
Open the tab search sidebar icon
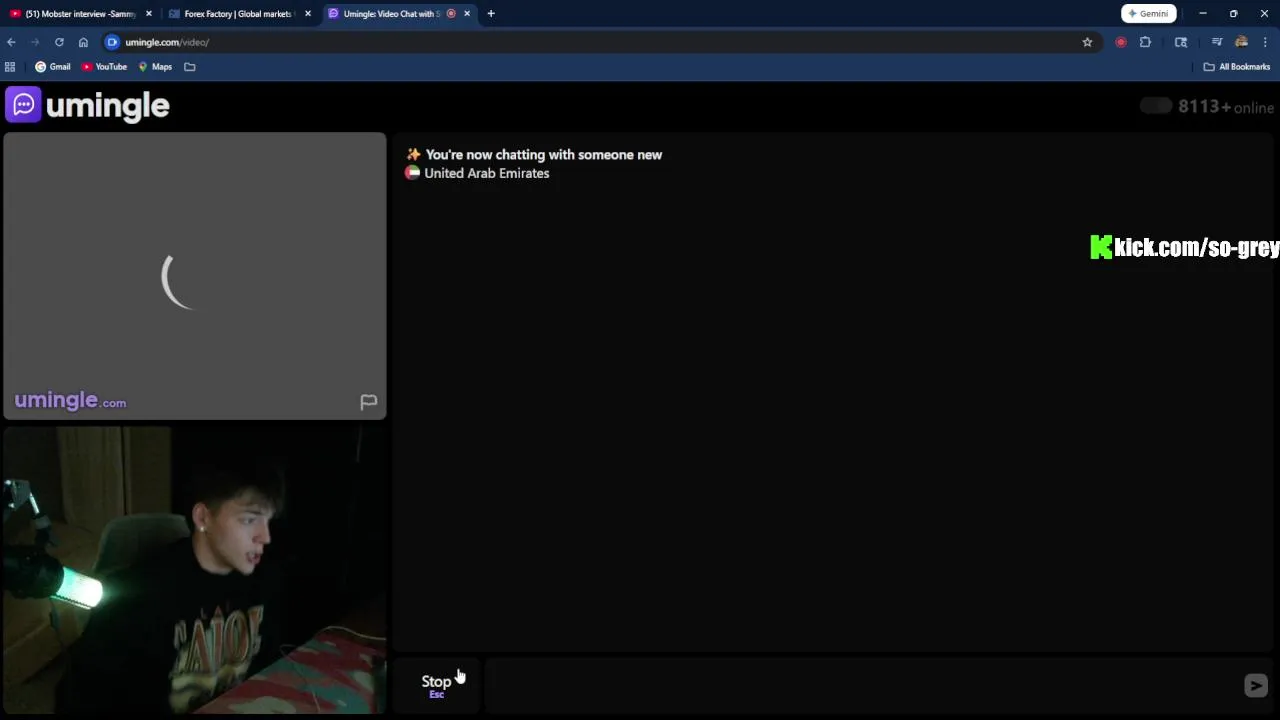(x=1181, y=42)
